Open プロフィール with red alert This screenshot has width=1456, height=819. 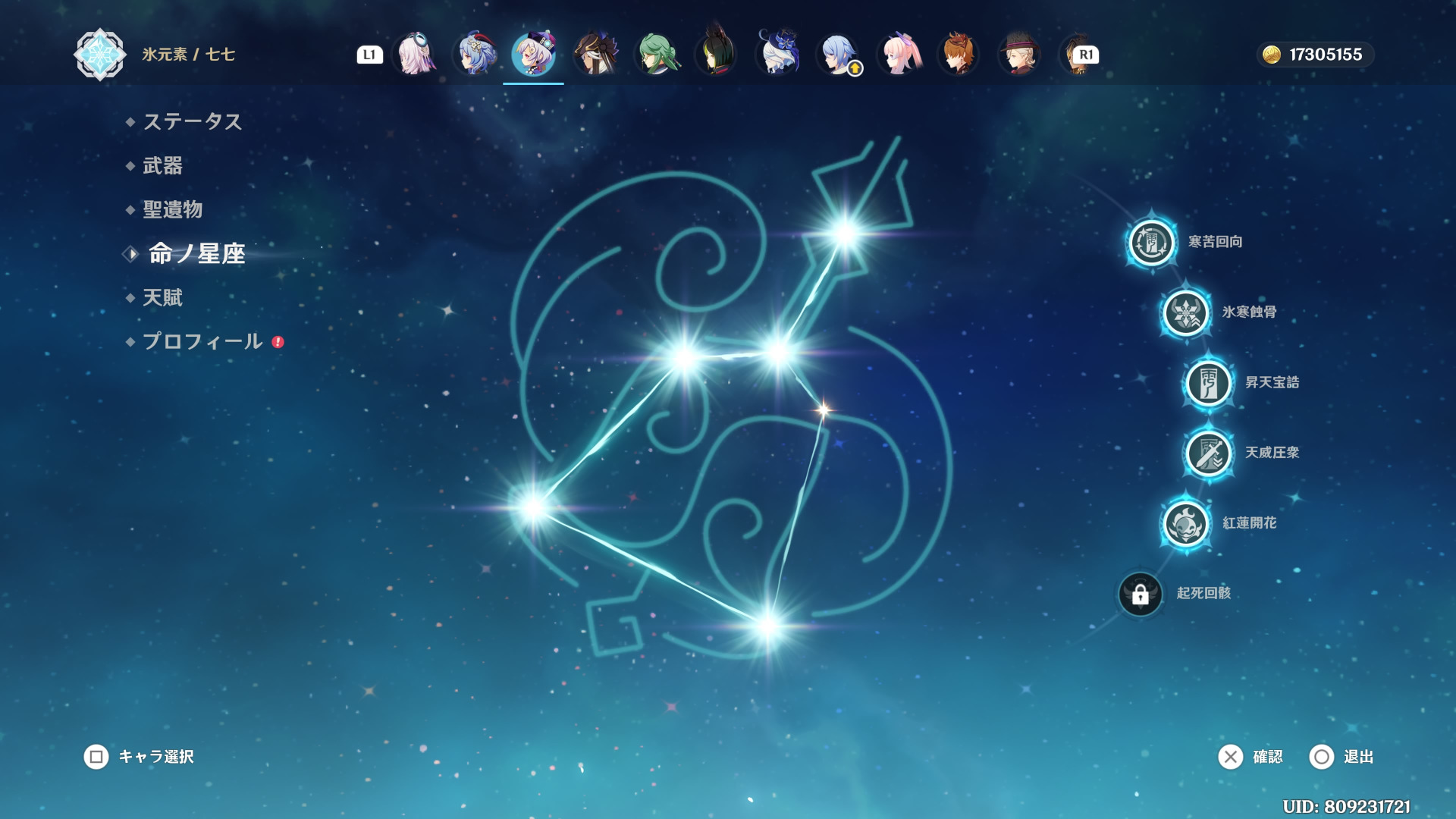coord(203,341)
